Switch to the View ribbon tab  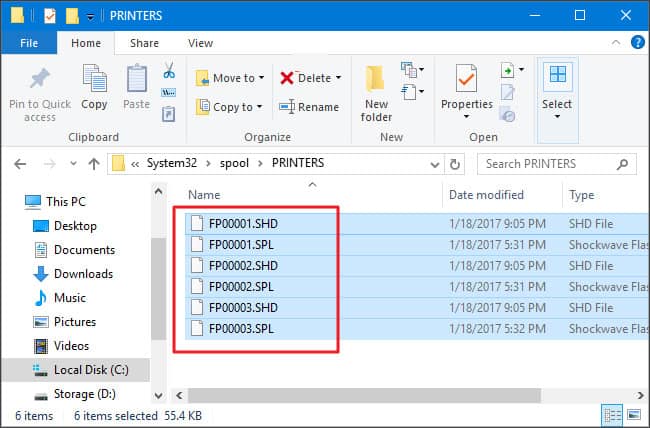point(200,43)
